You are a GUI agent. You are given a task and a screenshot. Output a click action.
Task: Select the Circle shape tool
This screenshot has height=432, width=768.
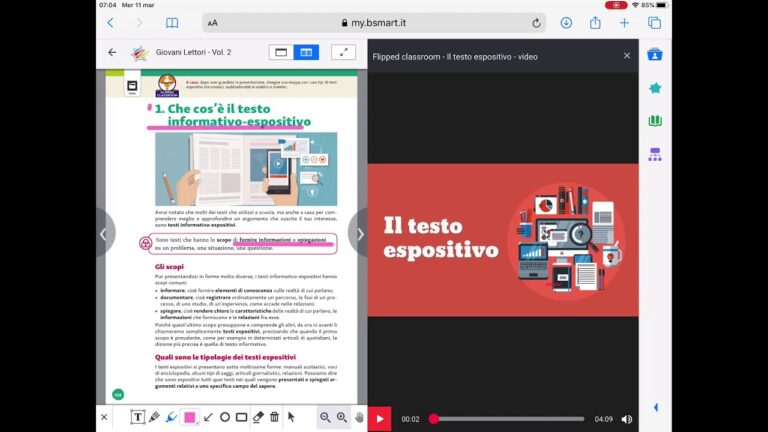click(225, 417)
